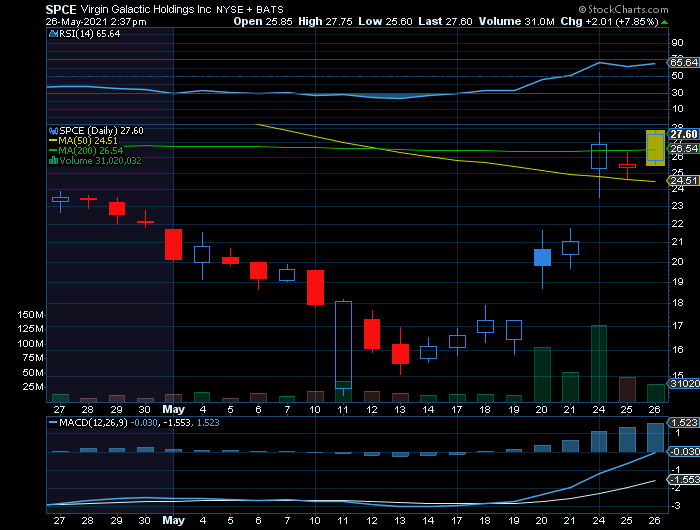Click the RSI(14) indicator icon

click(54, 33)
